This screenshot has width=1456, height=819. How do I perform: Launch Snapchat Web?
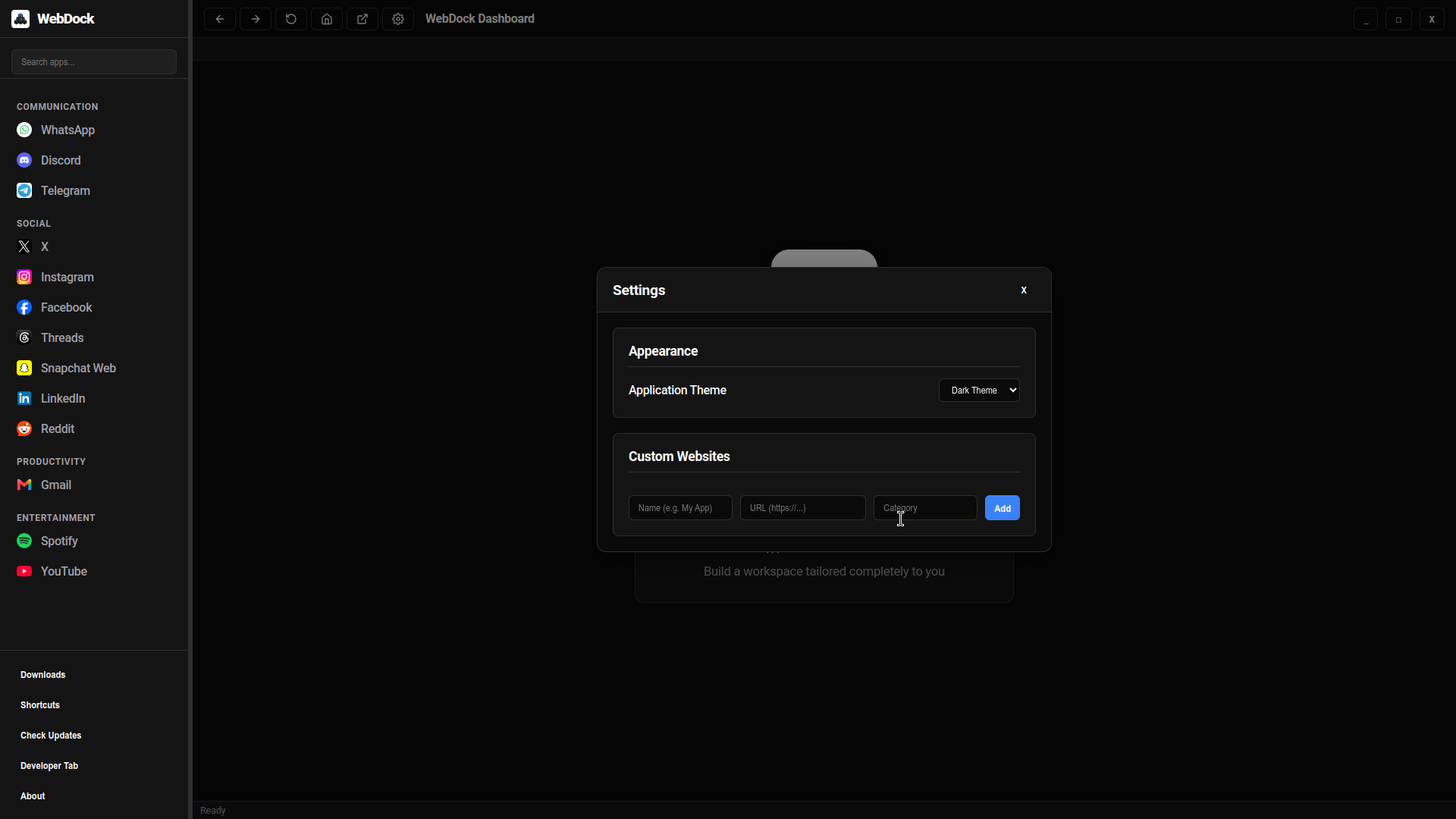point(94,369)
